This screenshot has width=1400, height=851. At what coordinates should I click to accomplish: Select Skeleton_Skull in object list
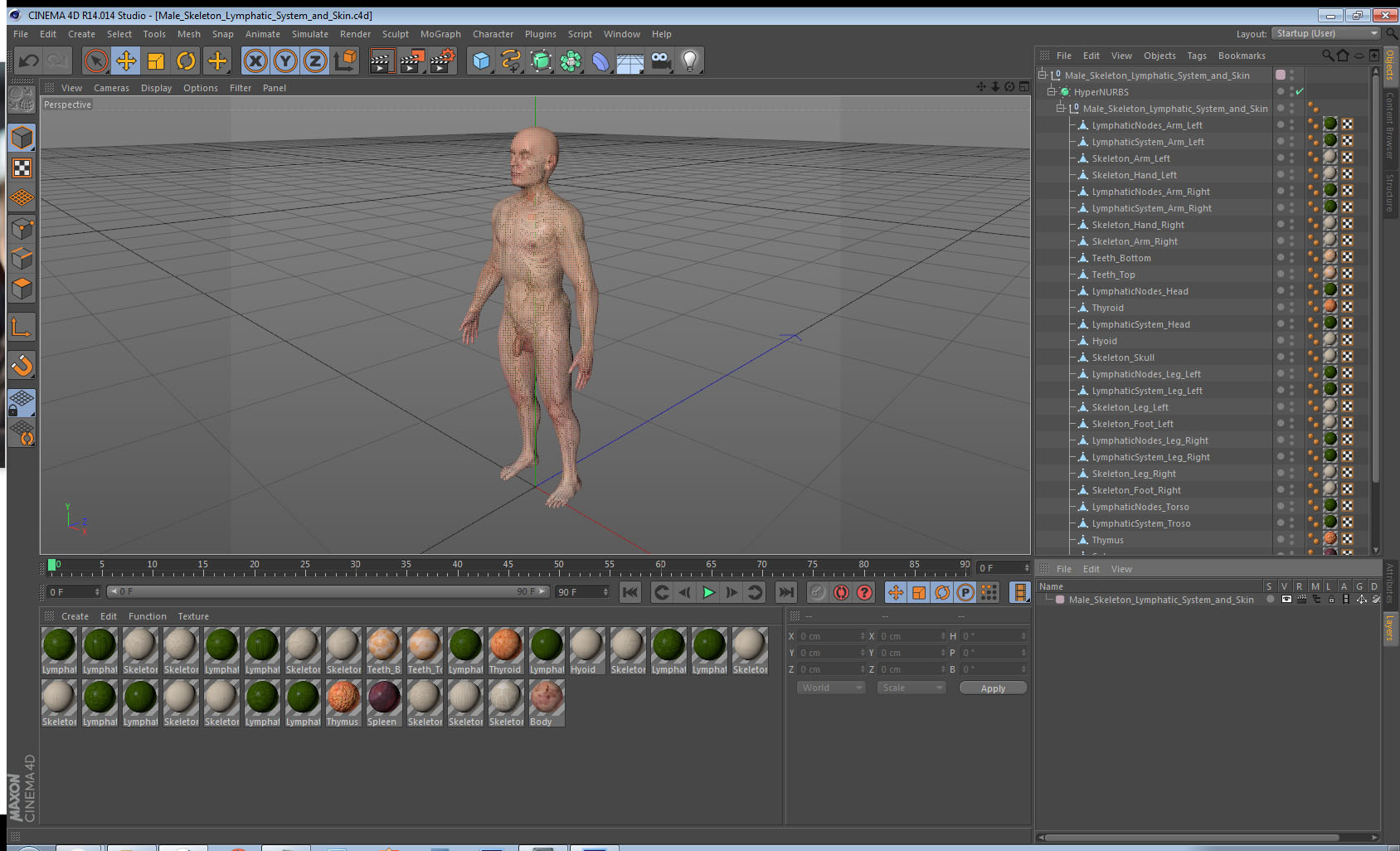pos(1123,357)
